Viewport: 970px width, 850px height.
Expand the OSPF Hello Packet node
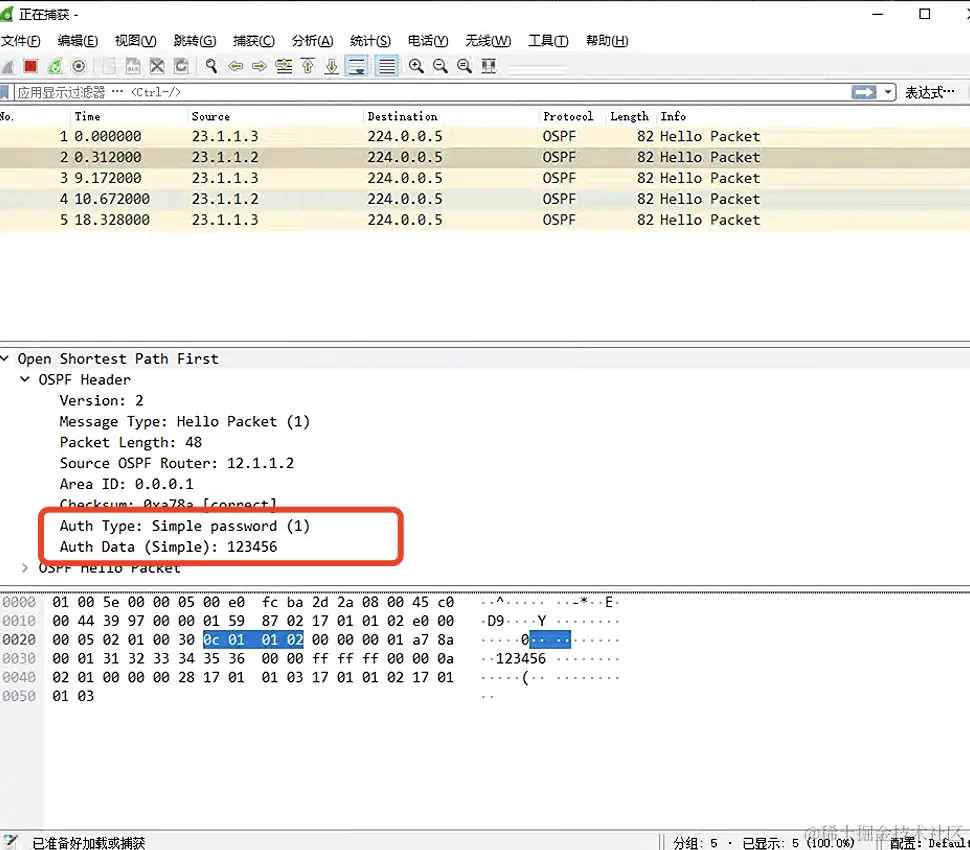click(x=25, y=568)
